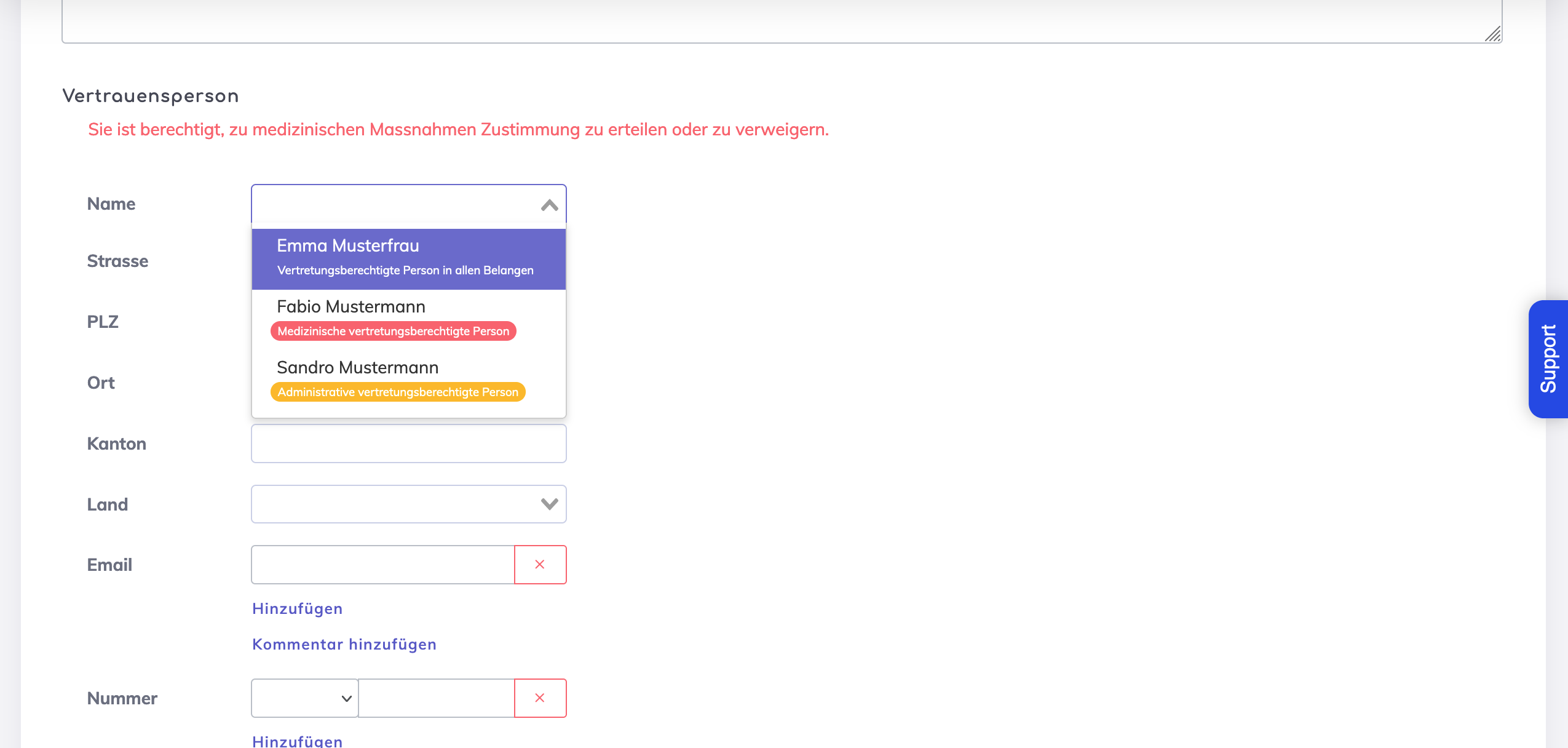
Task: Click into the Kanton input field
Action: click(408, 443)
